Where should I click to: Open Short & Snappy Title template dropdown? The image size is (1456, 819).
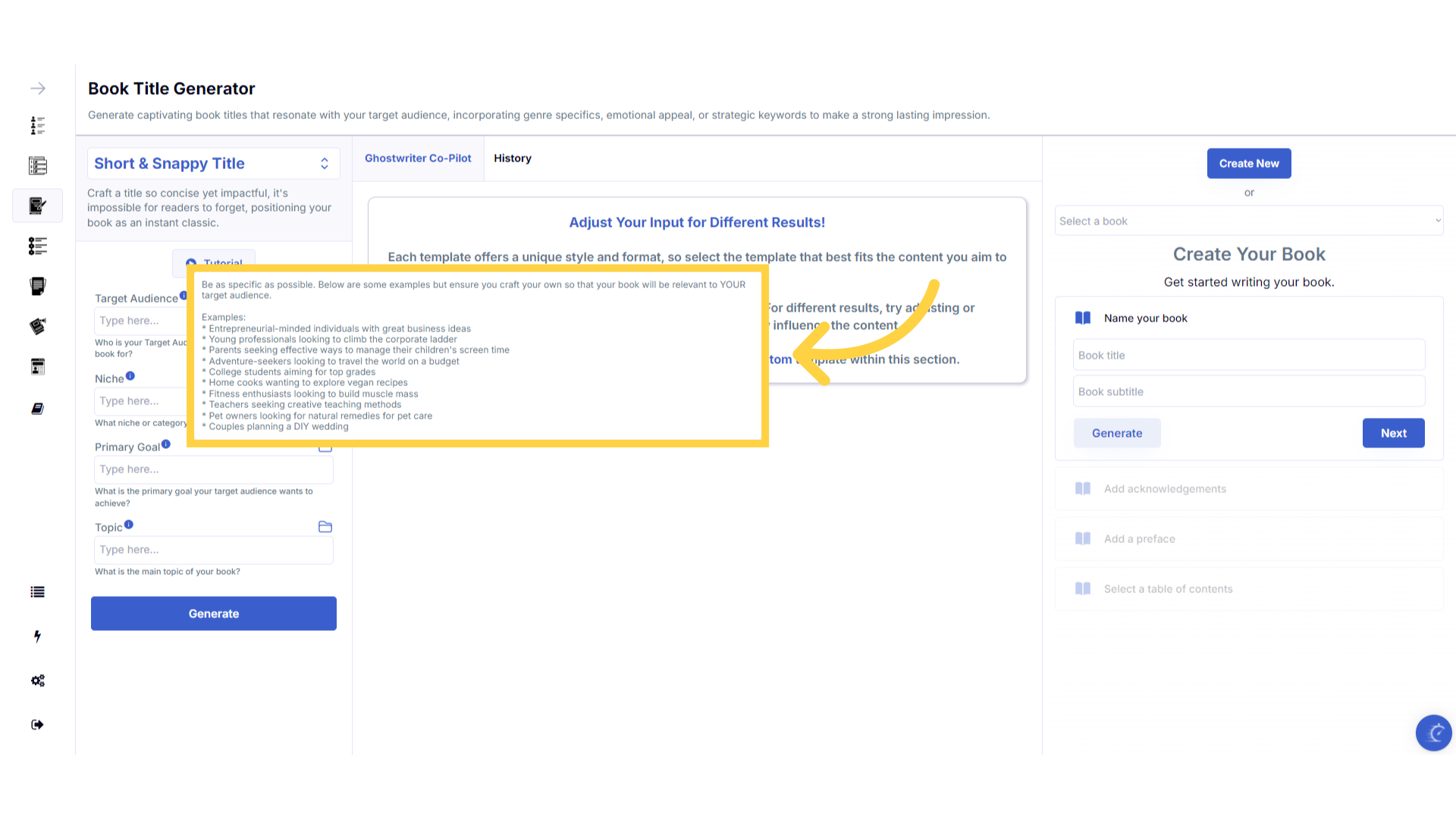(x=213, y=164)
